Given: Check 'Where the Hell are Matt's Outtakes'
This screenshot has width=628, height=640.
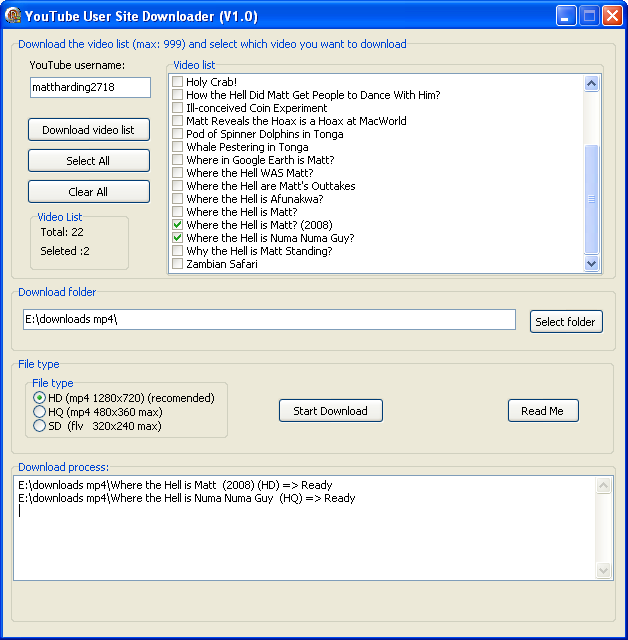Looking at the screenshot, I should point(178,186).
